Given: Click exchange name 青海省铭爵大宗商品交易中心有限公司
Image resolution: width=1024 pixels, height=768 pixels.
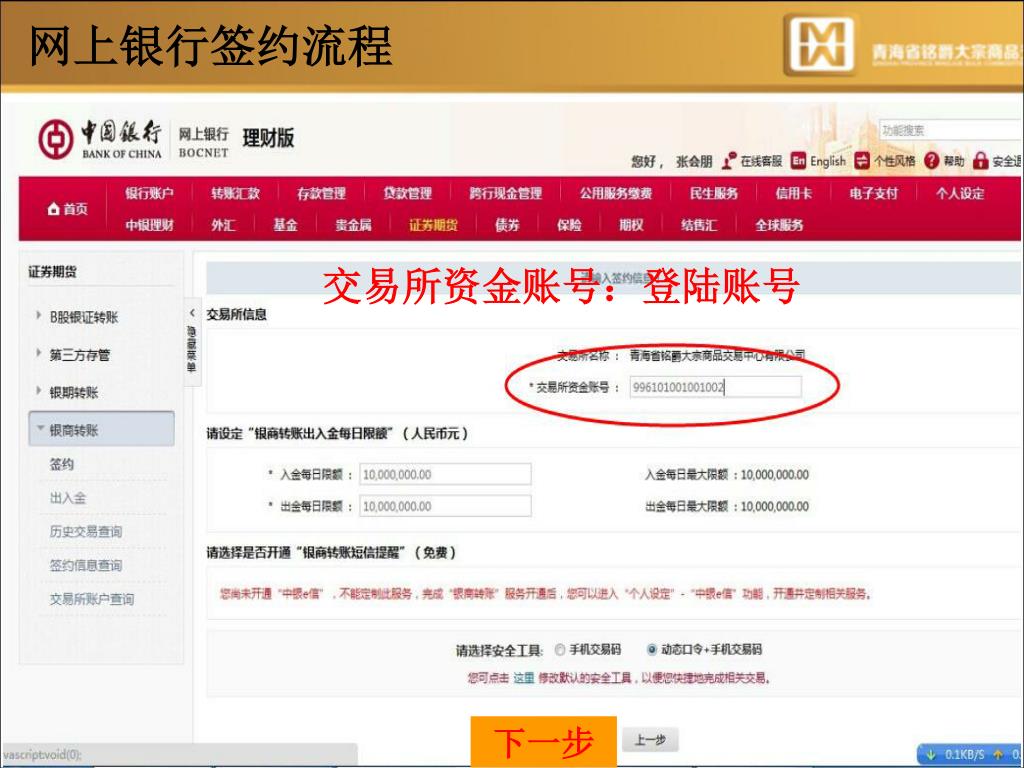Looking at the screenshot, I should click(718, 355).
